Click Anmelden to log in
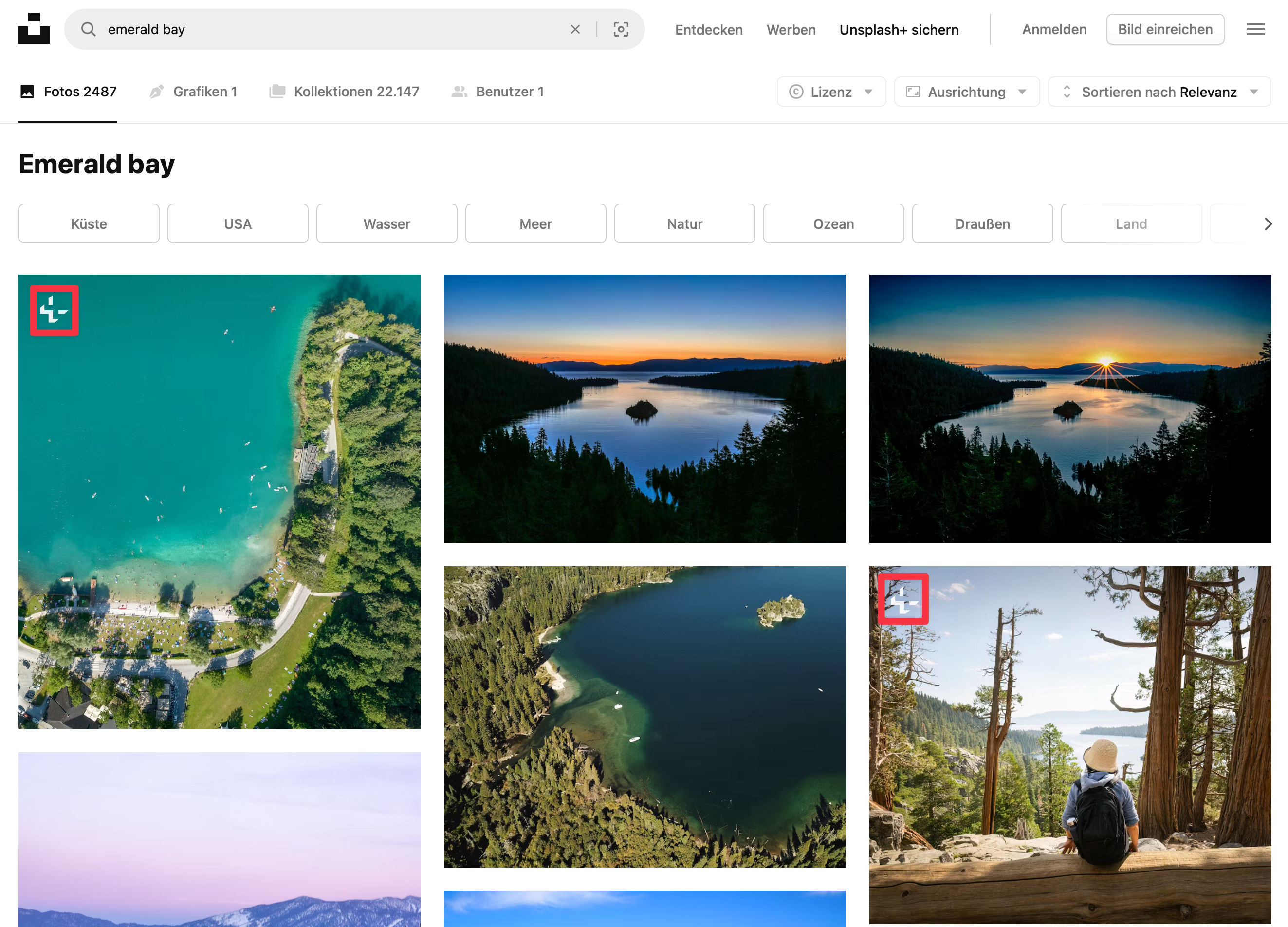Viewport: 1288px width, 927px height. [1054, 30]
